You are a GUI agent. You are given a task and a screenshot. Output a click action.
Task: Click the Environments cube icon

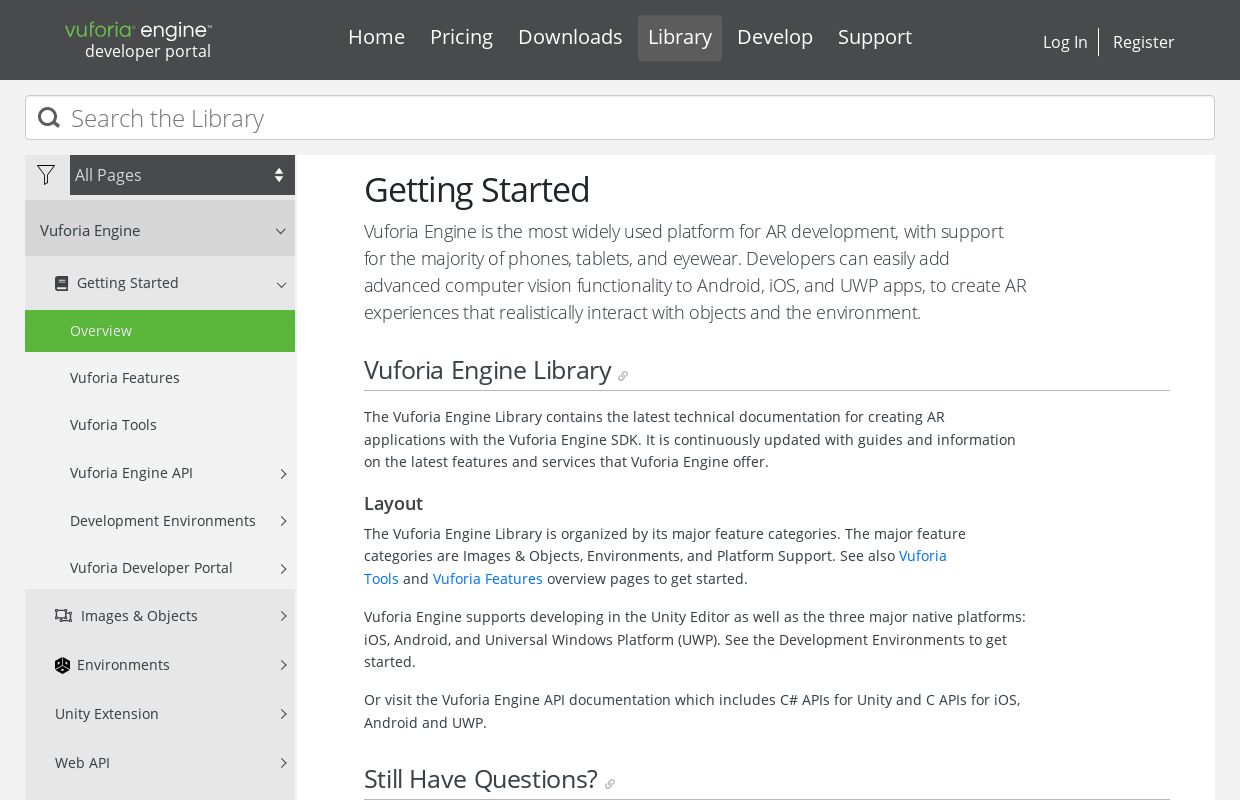62,665
